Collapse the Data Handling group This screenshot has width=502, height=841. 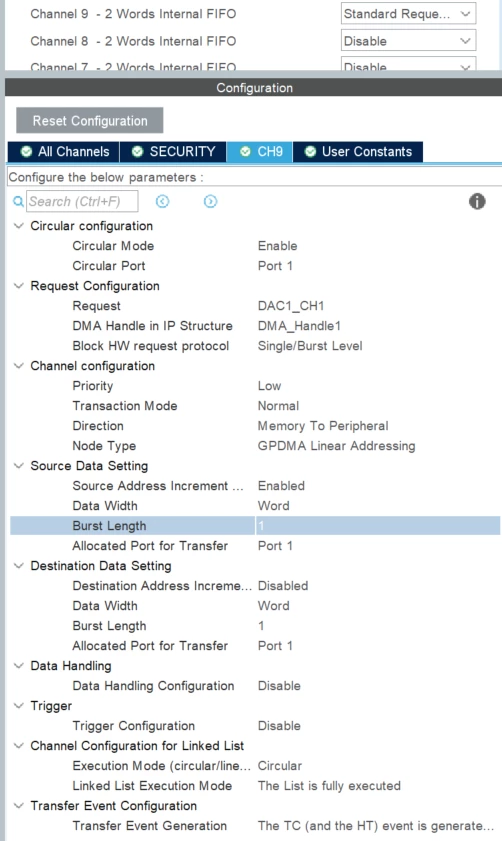[x=19, y=666]
